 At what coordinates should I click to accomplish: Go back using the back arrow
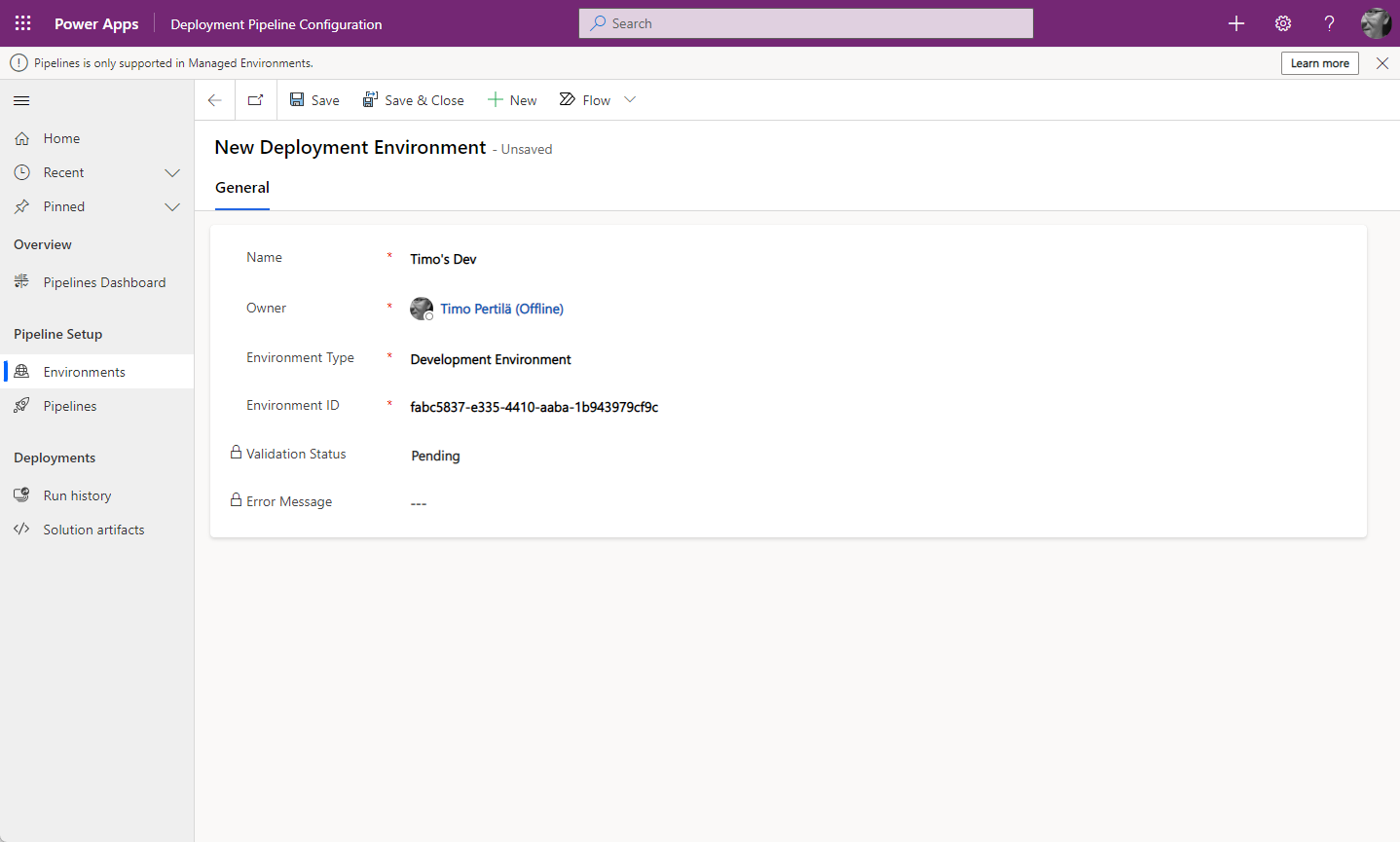(215, 100)
